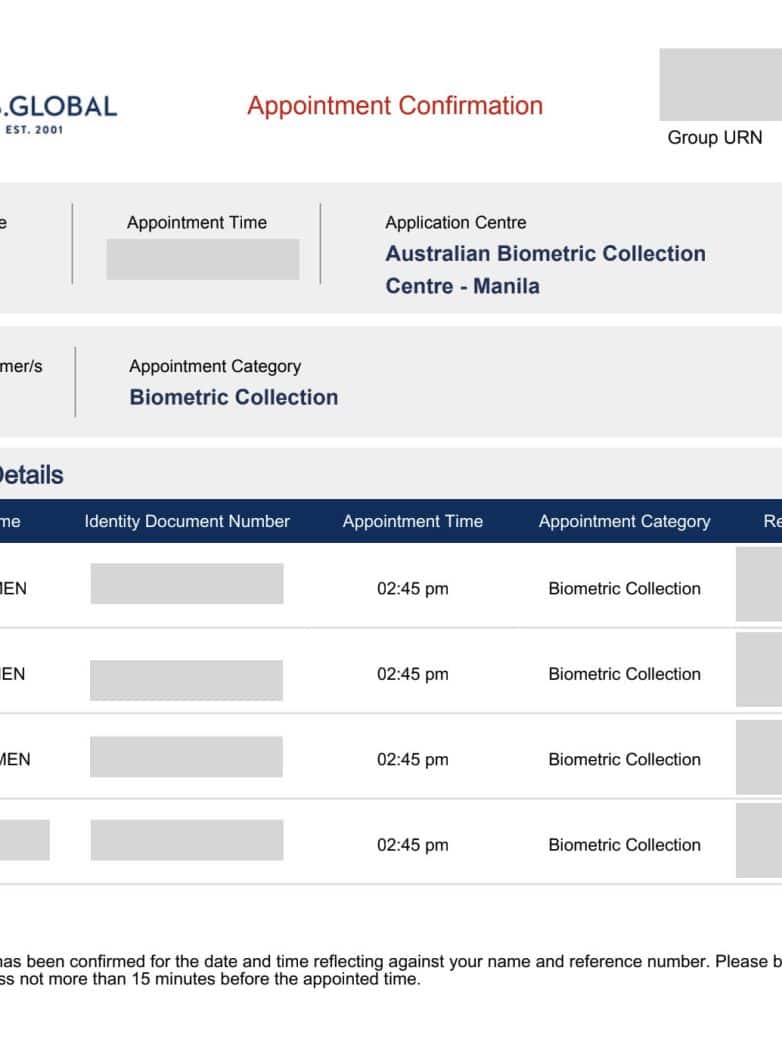
Task: Select Australian Biometric Collection Centre - Manila text
Action: [545, 269]
